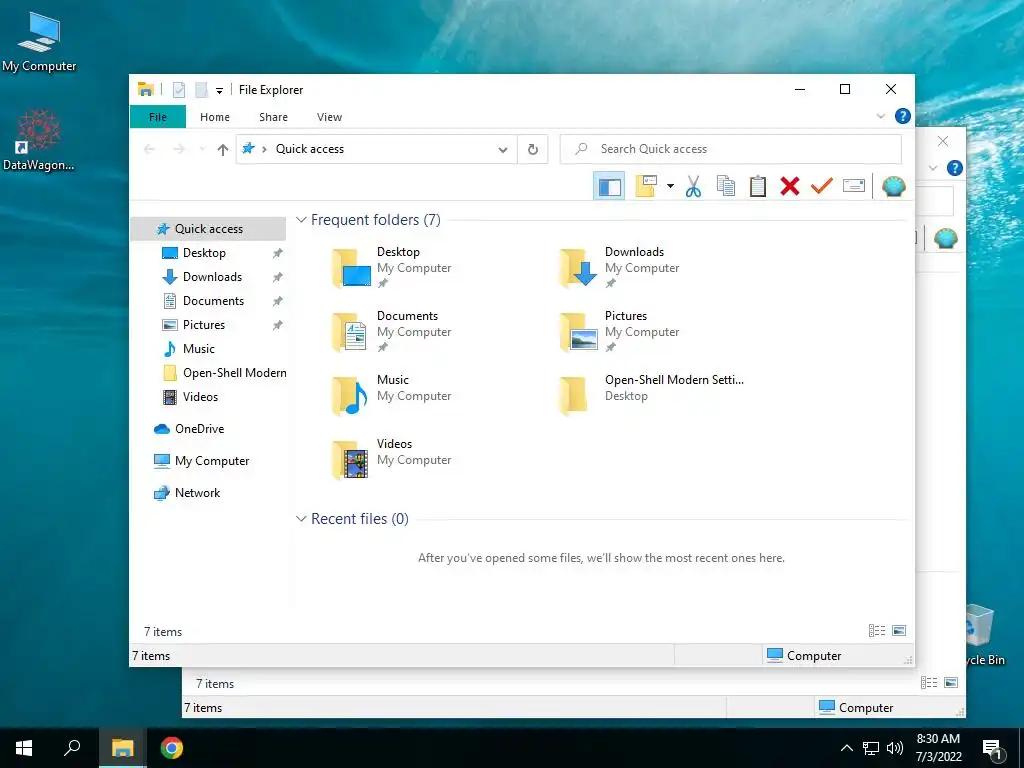Click the Up one level arrow
1024x768 pixels.
[223, 150]
